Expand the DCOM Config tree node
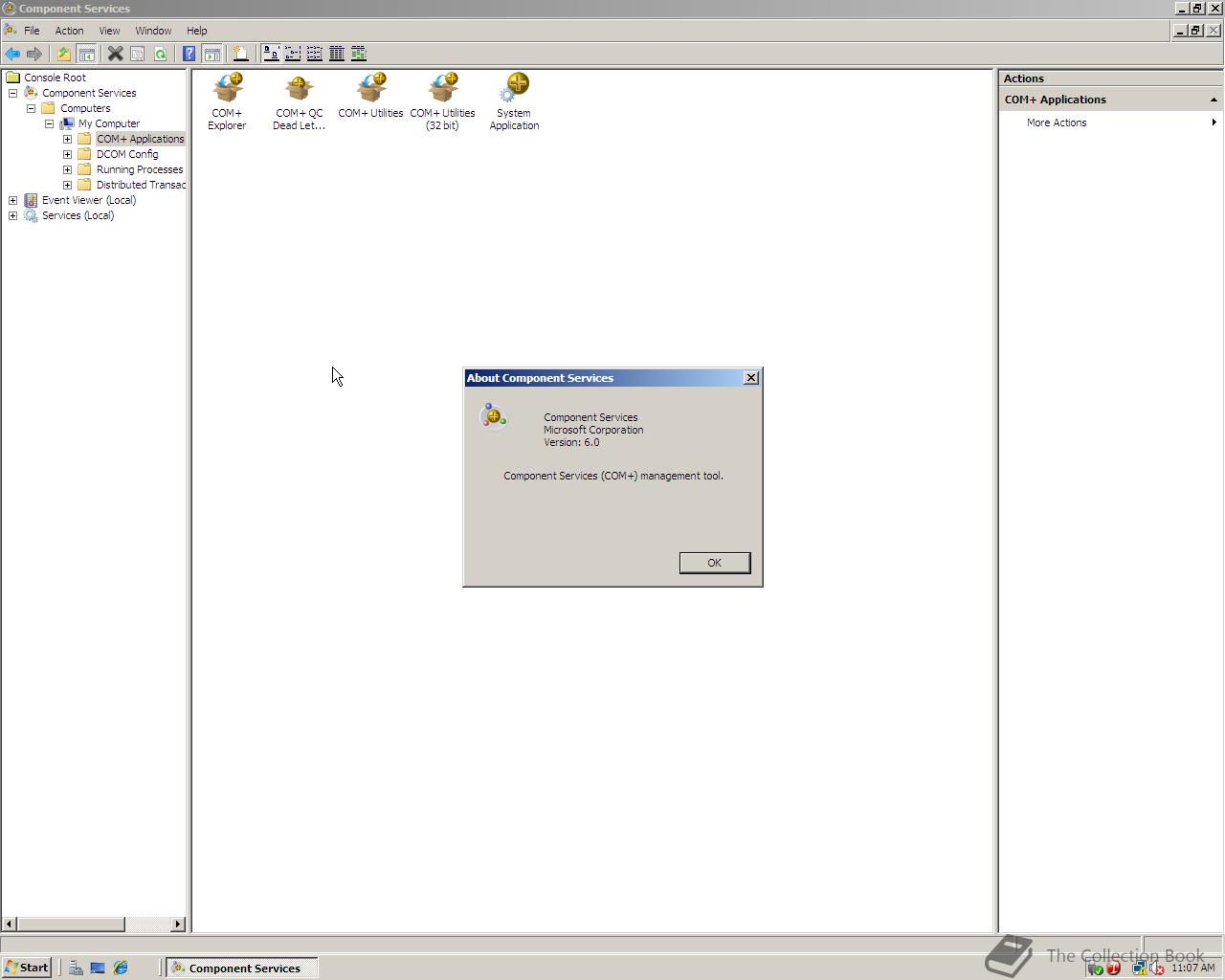 pyautogui.click(x=68, y=154)
